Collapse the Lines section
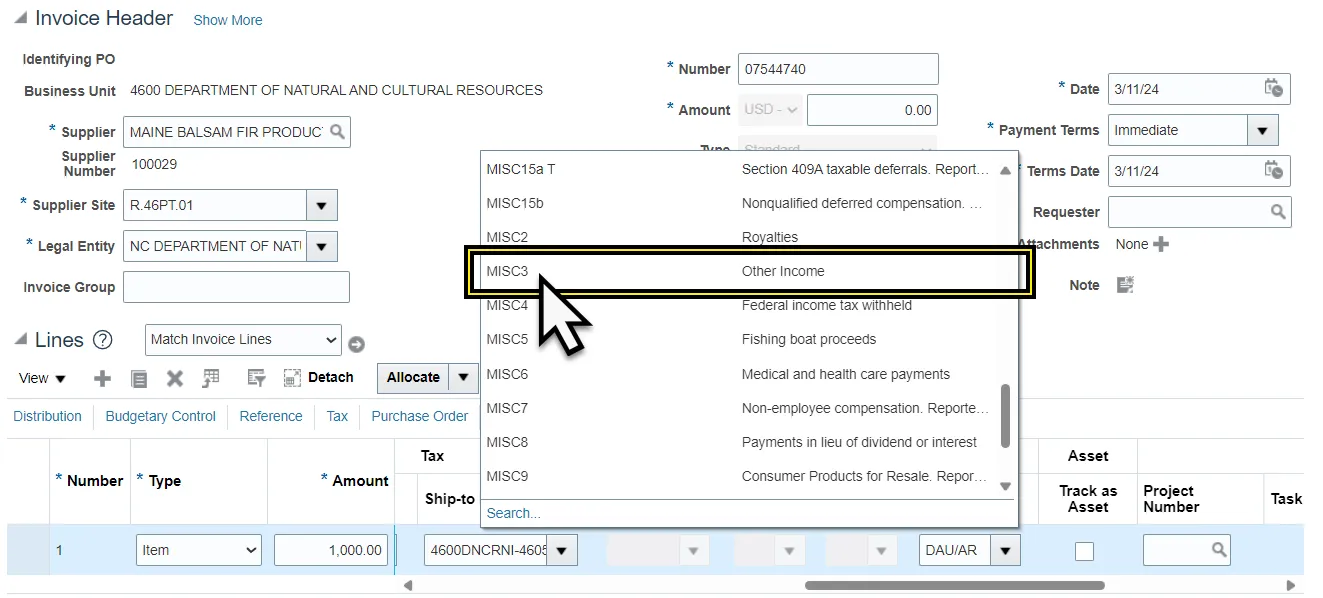The image size is (1323, 598). click(x=21, y=340)
